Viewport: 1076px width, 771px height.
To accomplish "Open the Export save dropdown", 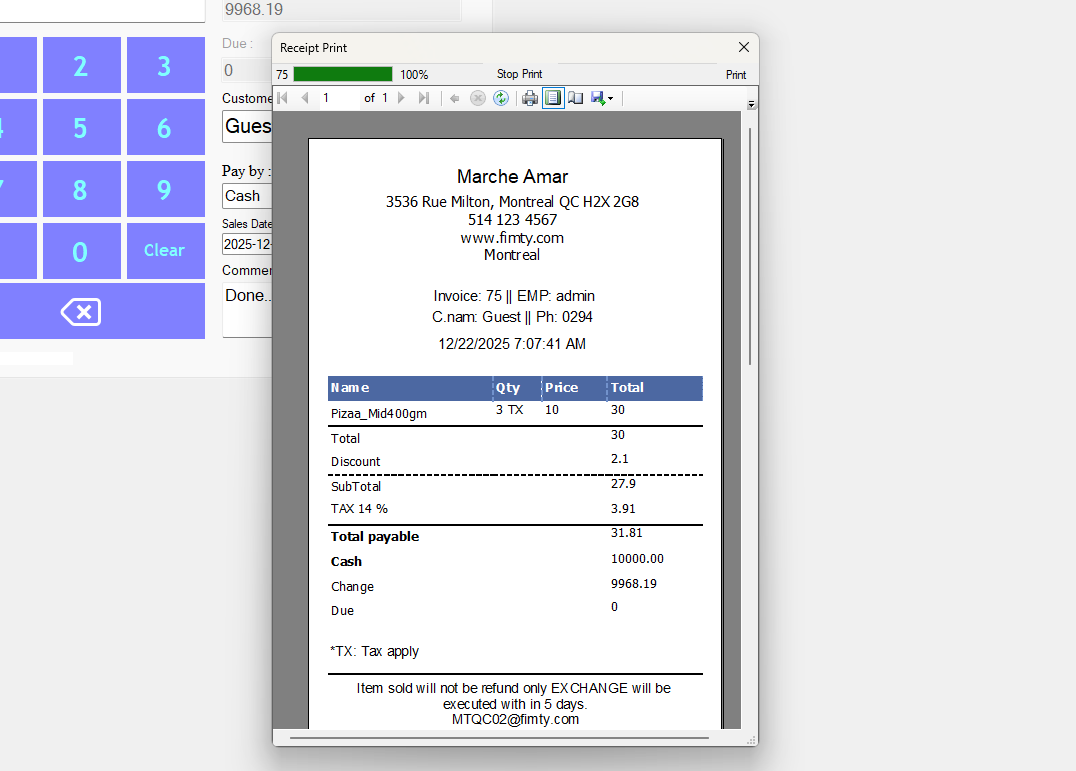I will (602, 98).
